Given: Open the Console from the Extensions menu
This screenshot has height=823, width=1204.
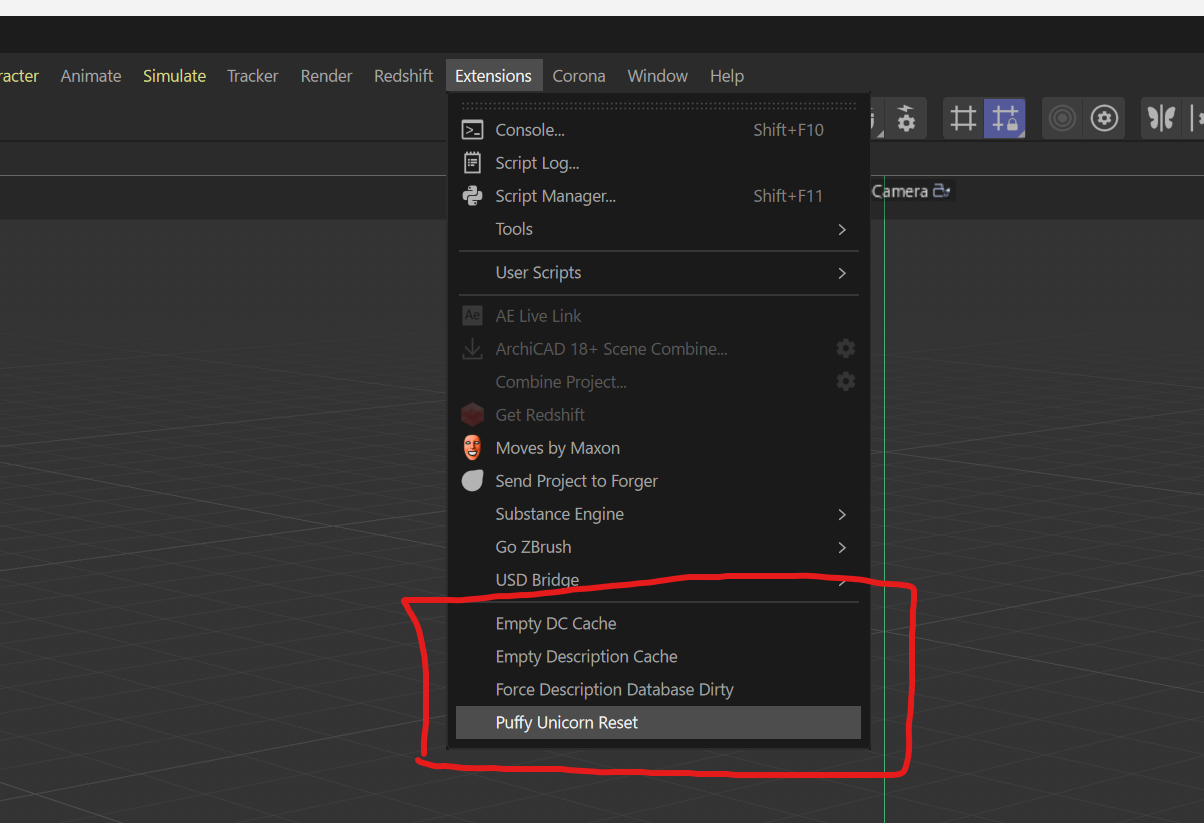Looking at the screenshot, I should [658, 130].
